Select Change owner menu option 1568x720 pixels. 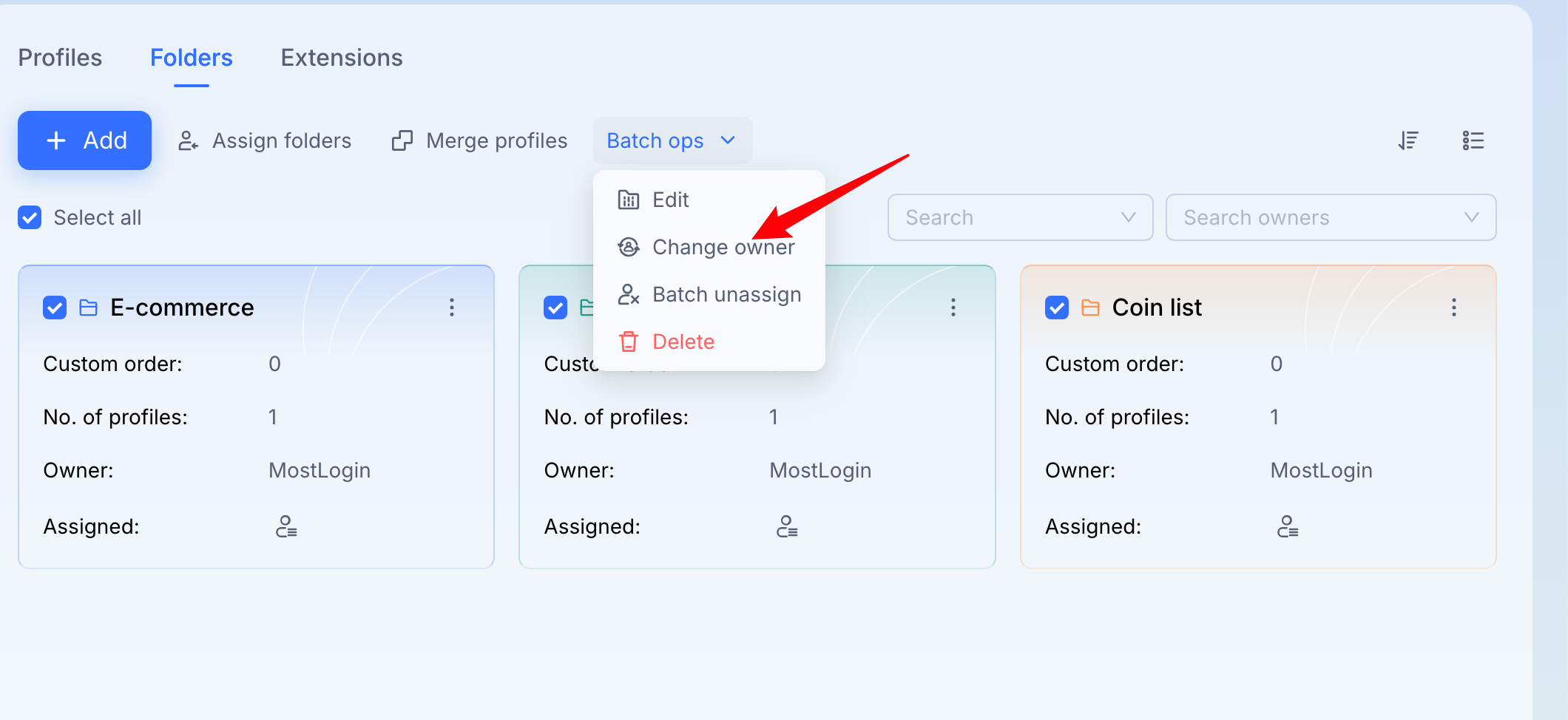click(x=709, y=247)
